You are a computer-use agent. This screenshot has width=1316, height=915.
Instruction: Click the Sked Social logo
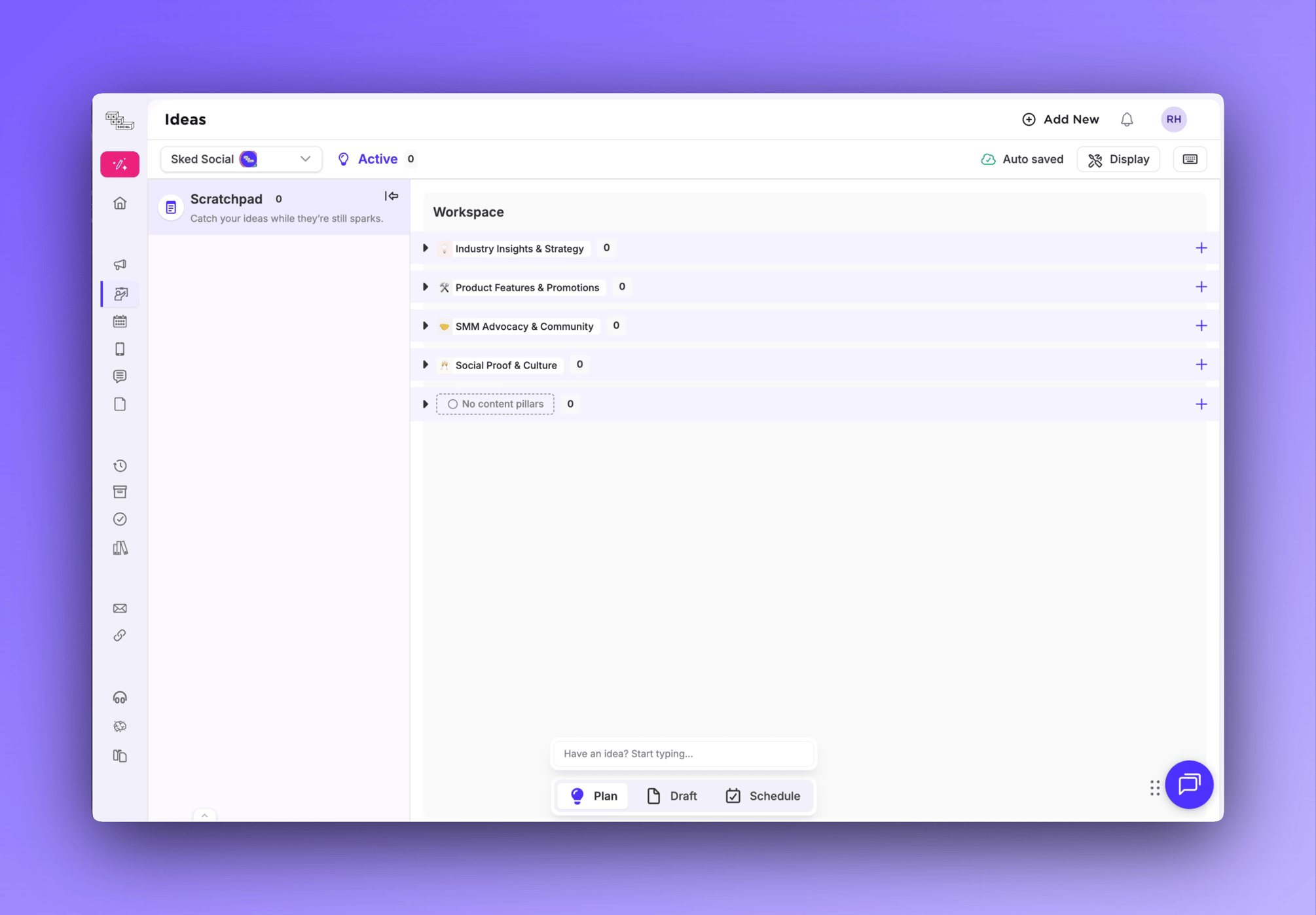pyautogui.click(x=120, y=120)
